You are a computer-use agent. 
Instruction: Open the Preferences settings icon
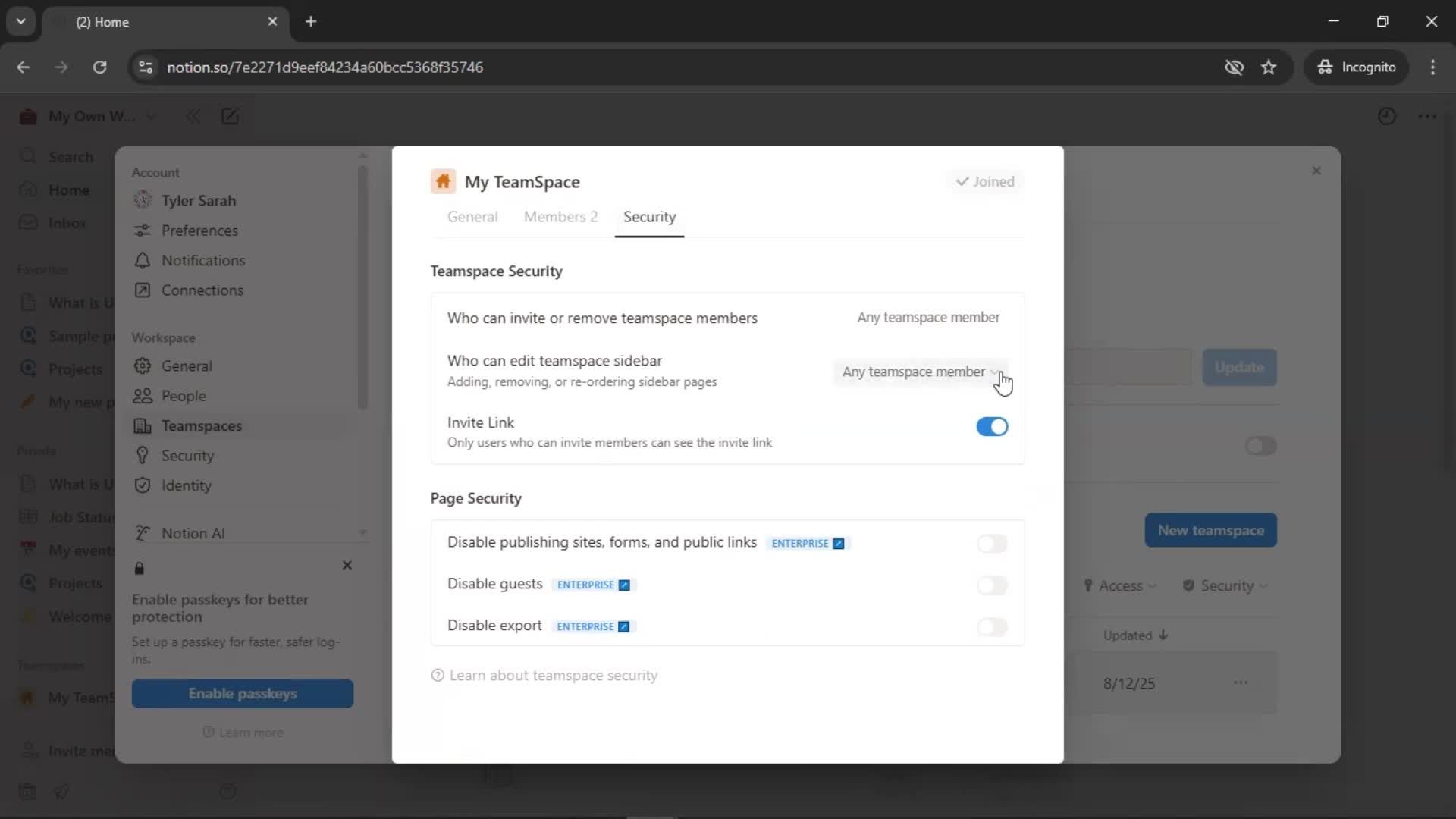(142, 231)
